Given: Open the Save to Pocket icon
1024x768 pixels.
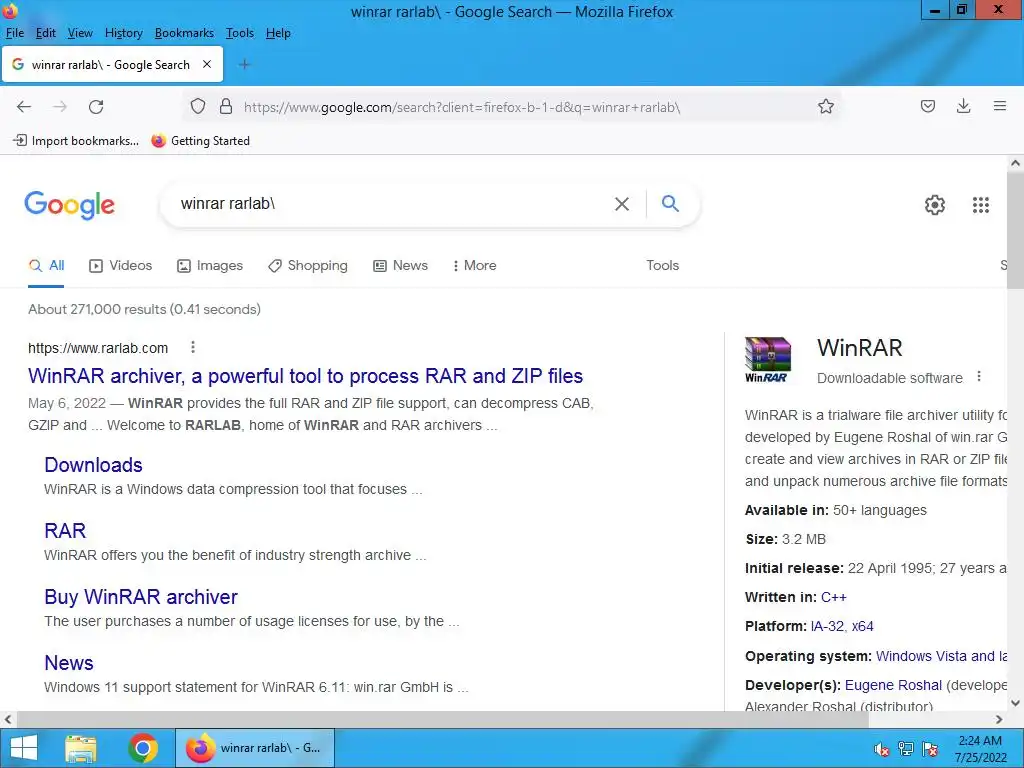Looking at the screenshot, I should 927,106.
